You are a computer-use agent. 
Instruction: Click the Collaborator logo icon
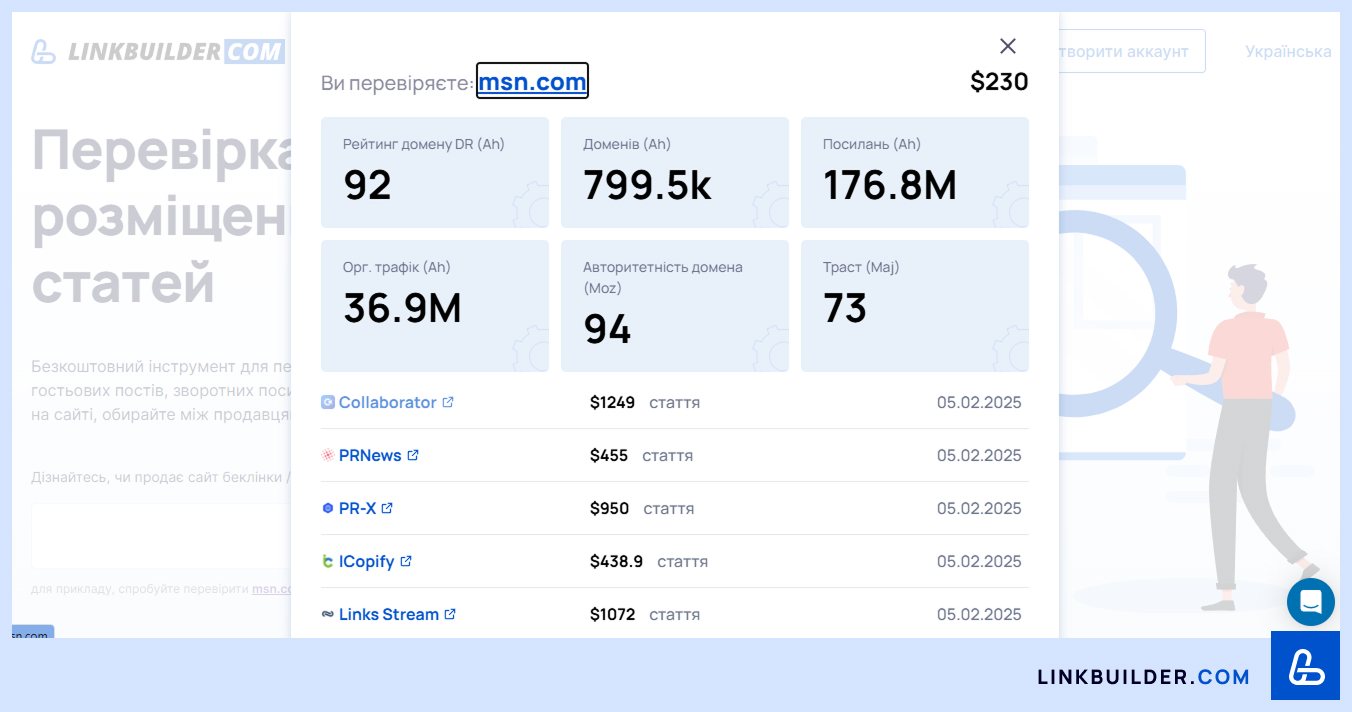click(328, 402)
